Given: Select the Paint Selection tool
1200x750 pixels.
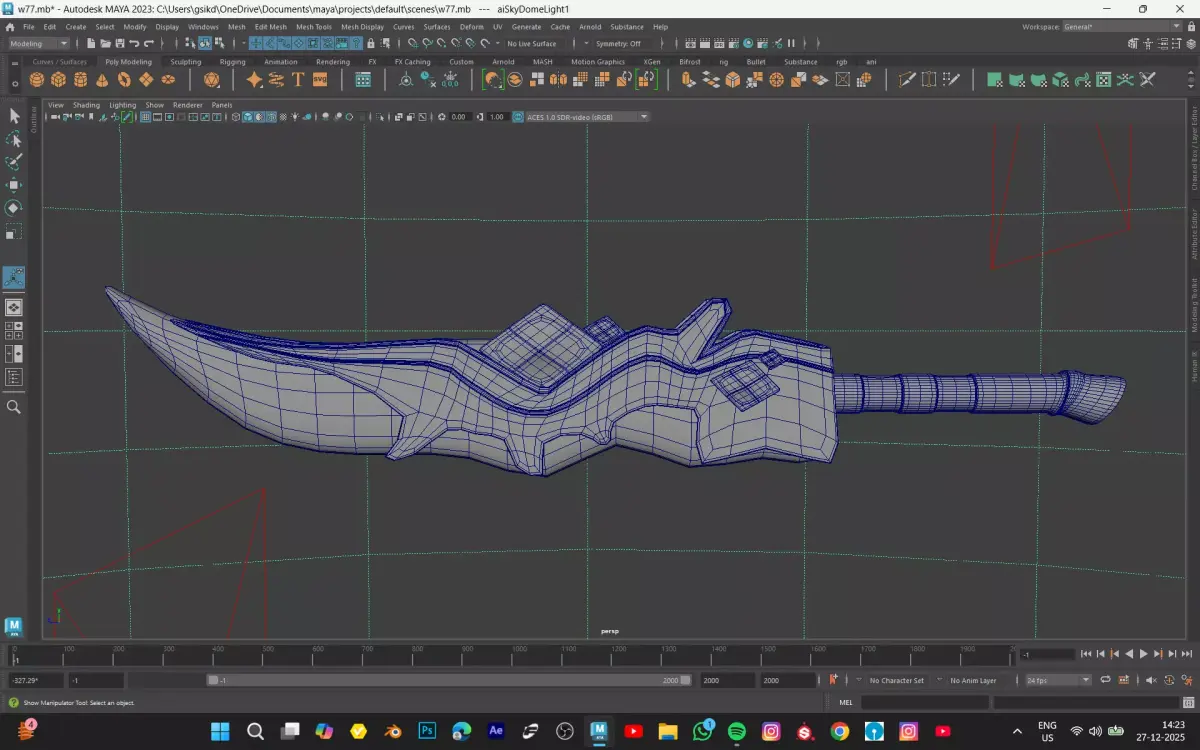Looking at the screenshot, I should click(14, 162).
